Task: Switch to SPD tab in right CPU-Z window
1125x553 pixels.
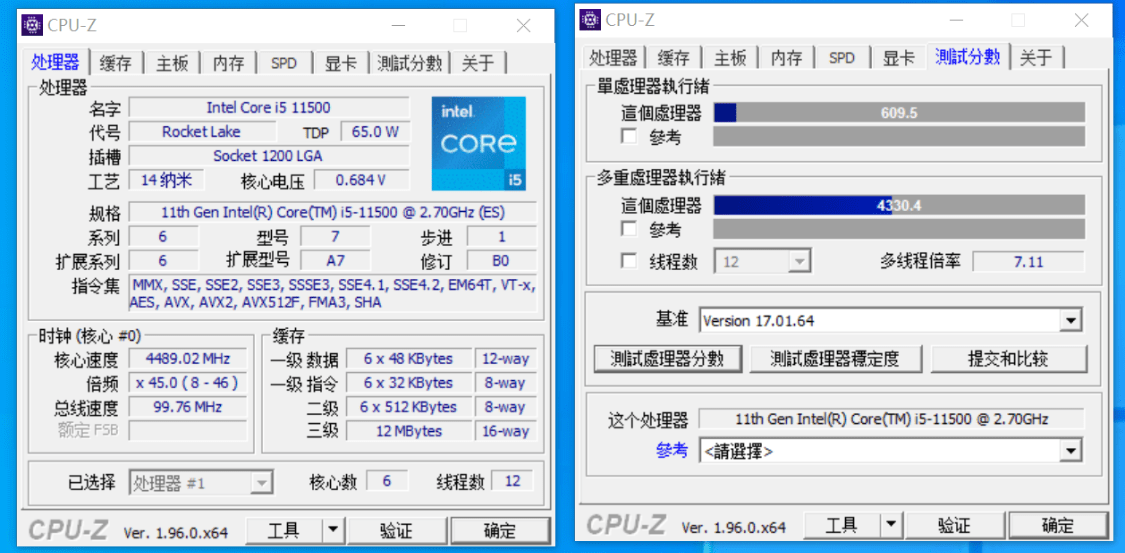Action: (842, 57)
